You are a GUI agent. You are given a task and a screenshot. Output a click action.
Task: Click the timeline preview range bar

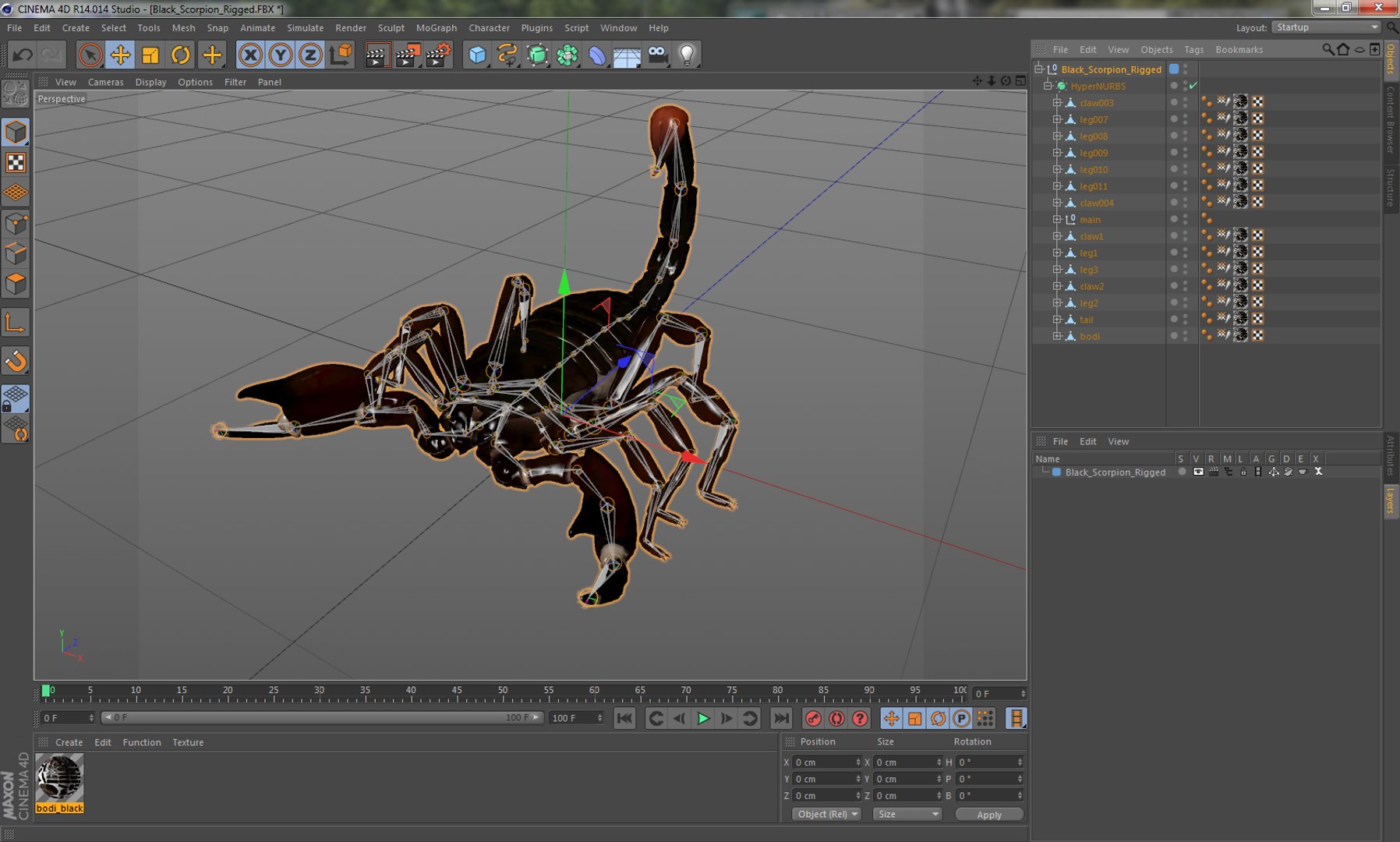322,717
